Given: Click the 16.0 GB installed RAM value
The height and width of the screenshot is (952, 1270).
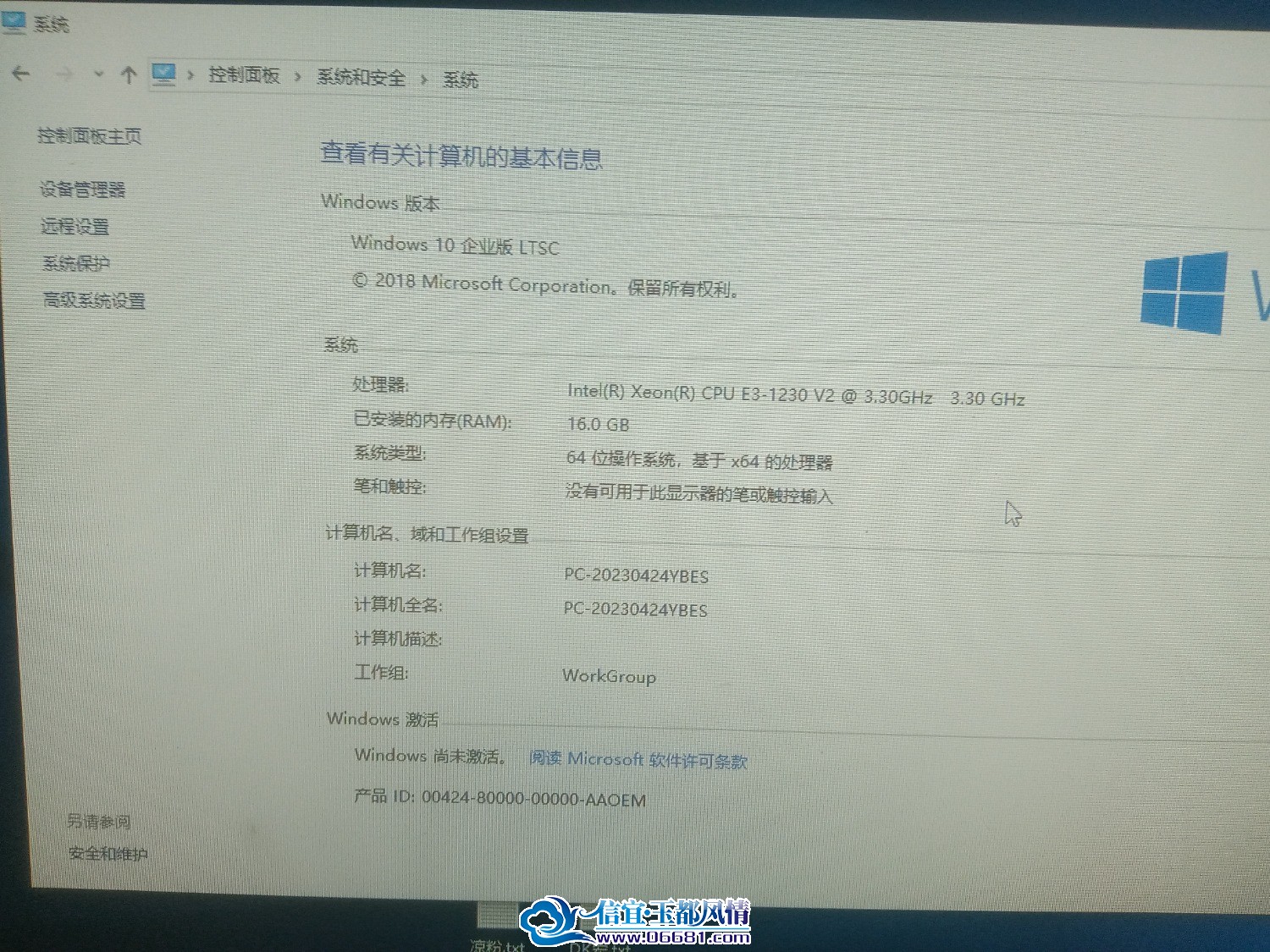Looking at the screenshot, I should pyautogui.click(x=599, y=424).
